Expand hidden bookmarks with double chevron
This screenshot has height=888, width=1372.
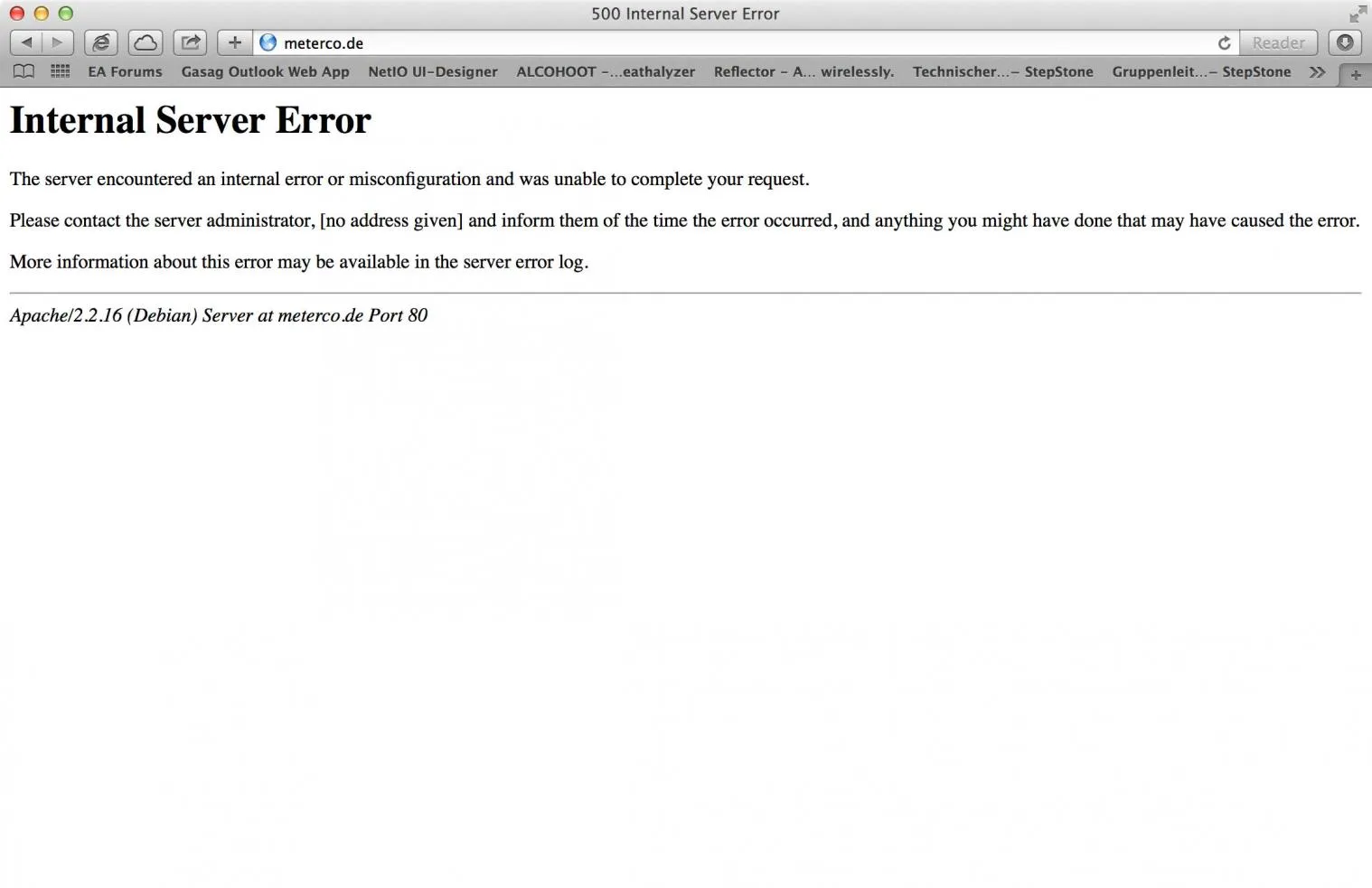tap(1317, 71)
